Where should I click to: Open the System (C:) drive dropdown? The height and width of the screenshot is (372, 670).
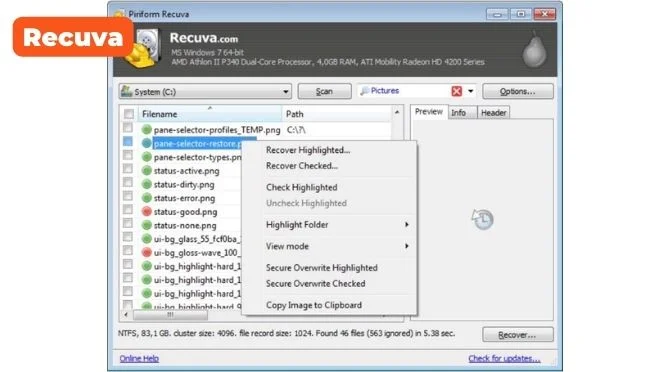tap(285, 92)
